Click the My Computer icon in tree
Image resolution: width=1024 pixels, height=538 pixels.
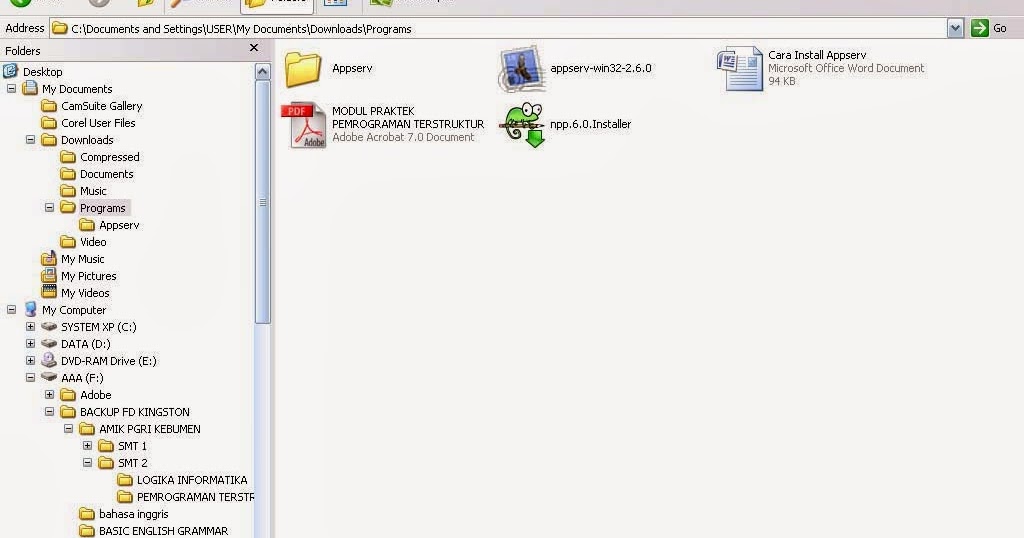(x=30, y=309)
